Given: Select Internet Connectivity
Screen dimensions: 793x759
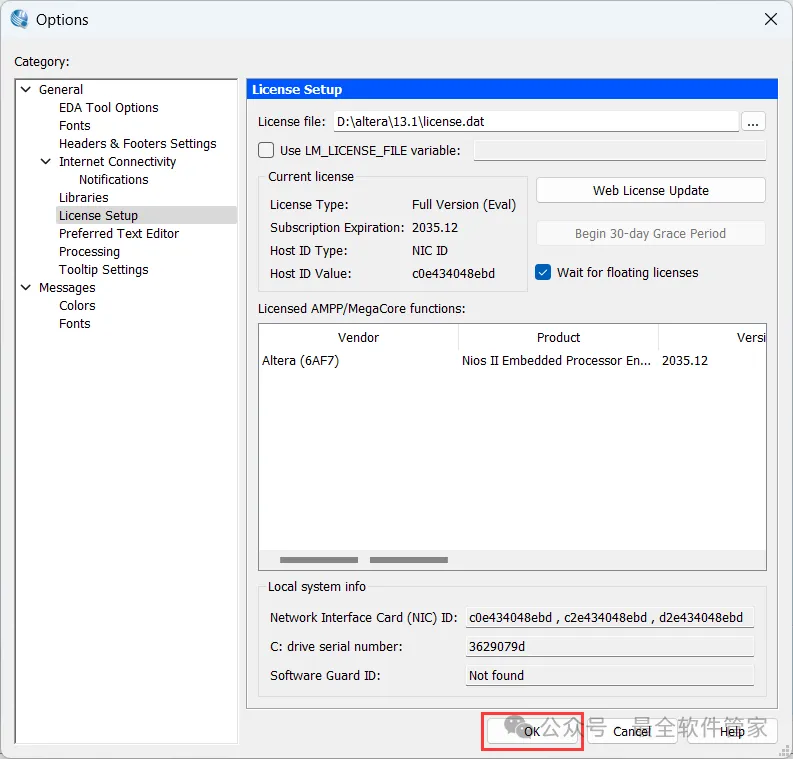Looking at the screenshot, I should point(117,162).
